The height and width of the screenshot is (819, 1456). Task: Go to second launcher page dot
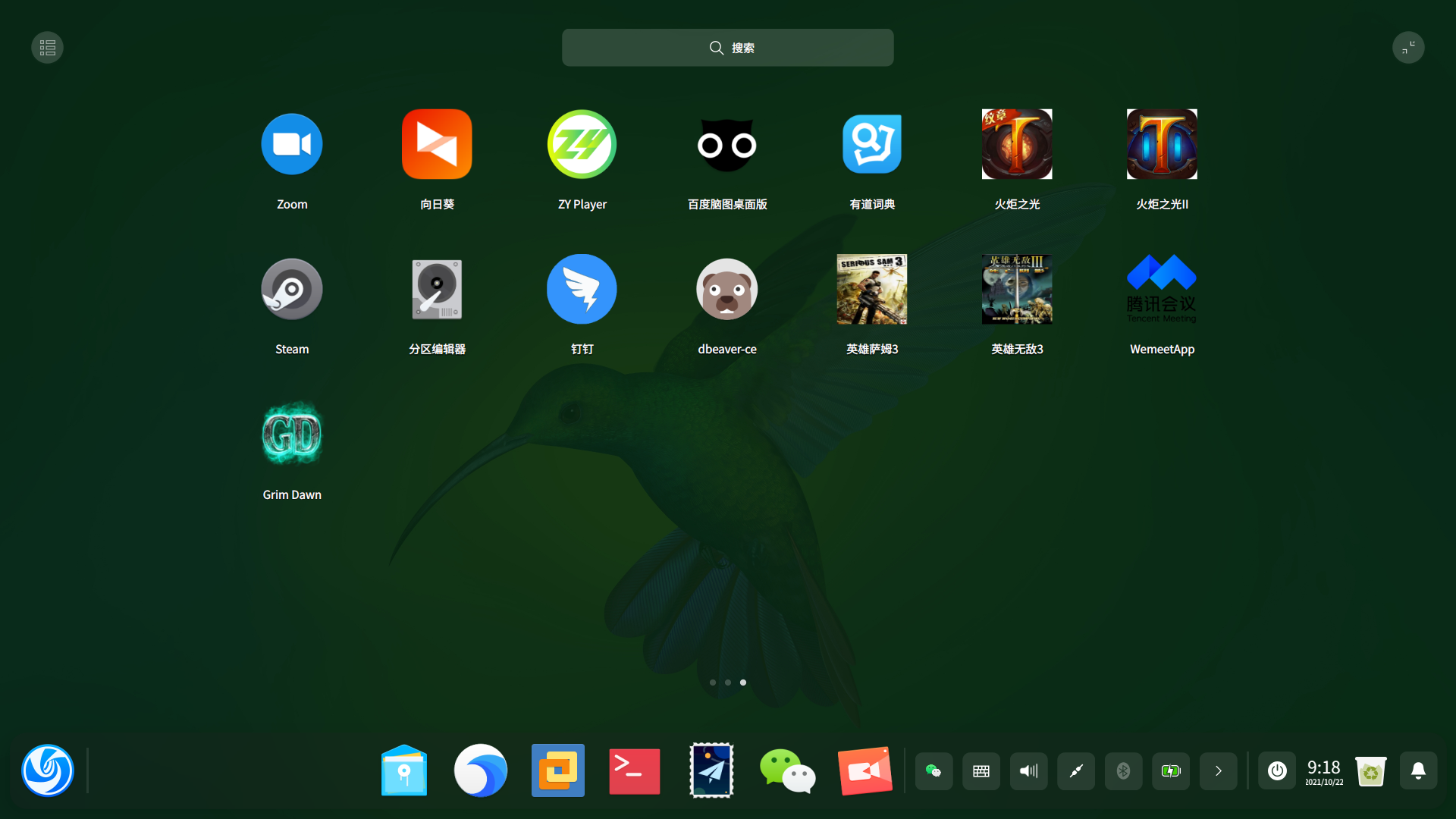point(727,682)
